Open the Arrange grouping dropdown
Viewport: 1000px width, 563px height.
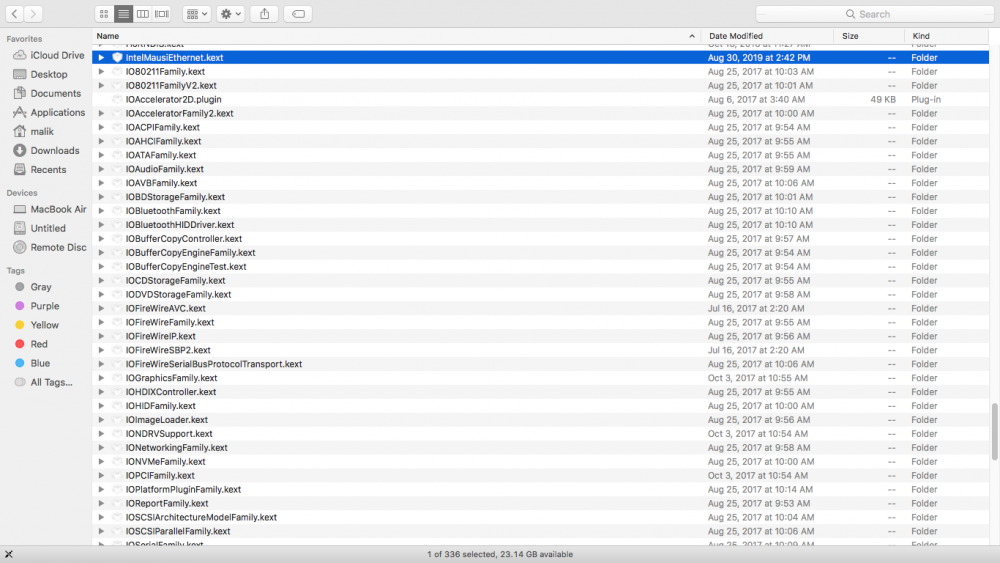197,14
